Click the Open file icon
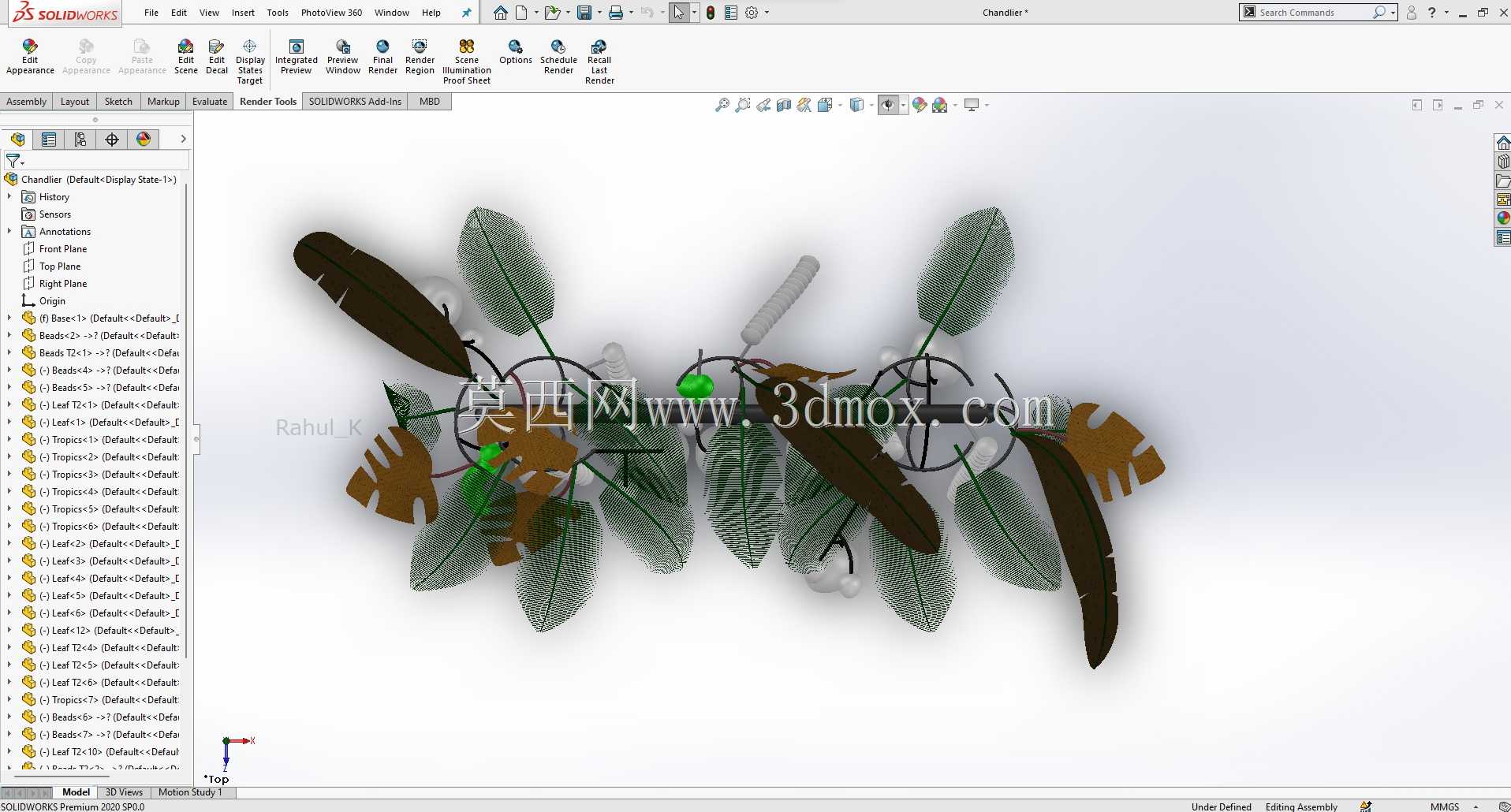1511x812 pixels. tap(552, 13)
